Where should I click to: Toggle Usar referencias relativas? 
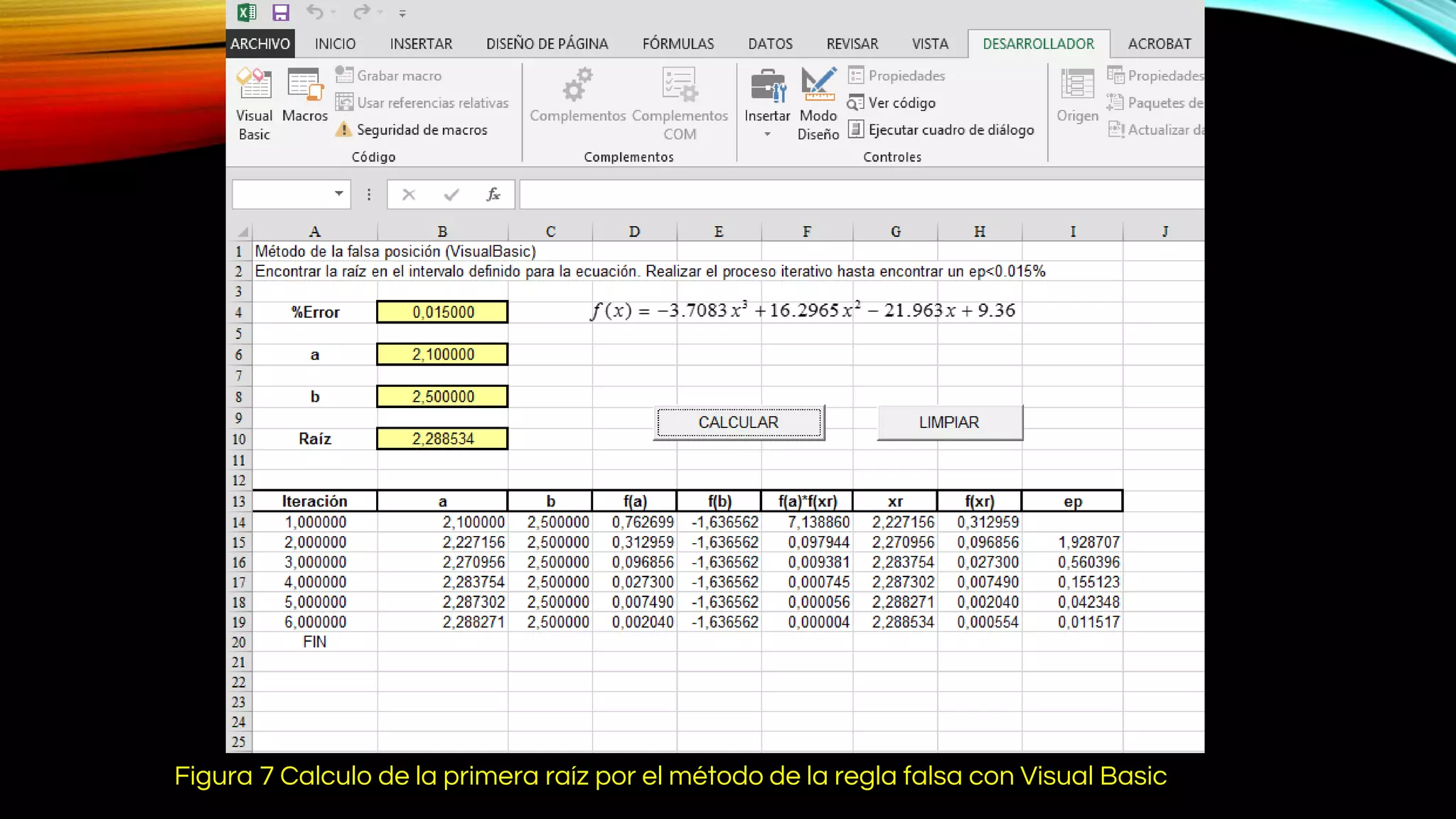click(x=422, y=102)
